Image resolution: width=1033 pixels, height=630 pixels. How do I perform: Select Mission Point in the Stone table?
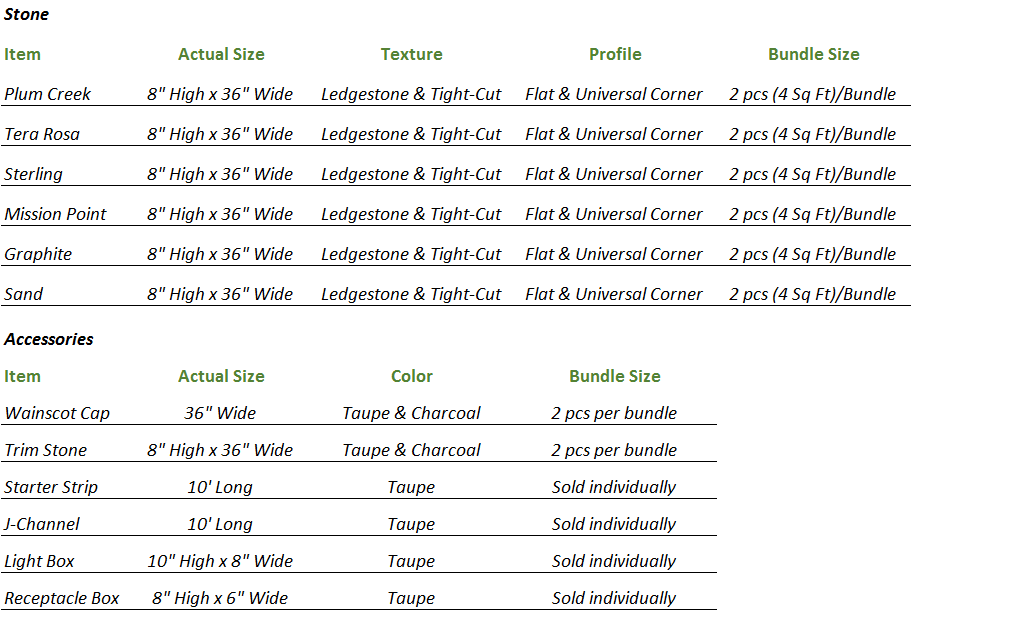point(55,214)
